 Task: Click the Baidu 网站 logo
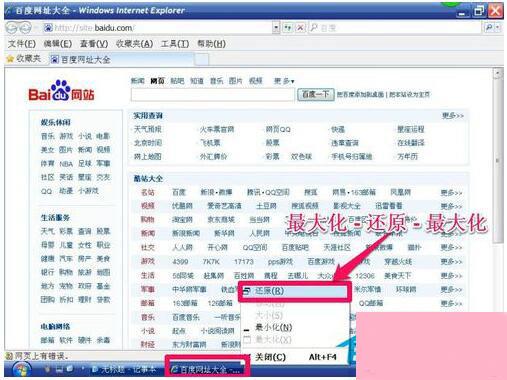tap(61, 91)
